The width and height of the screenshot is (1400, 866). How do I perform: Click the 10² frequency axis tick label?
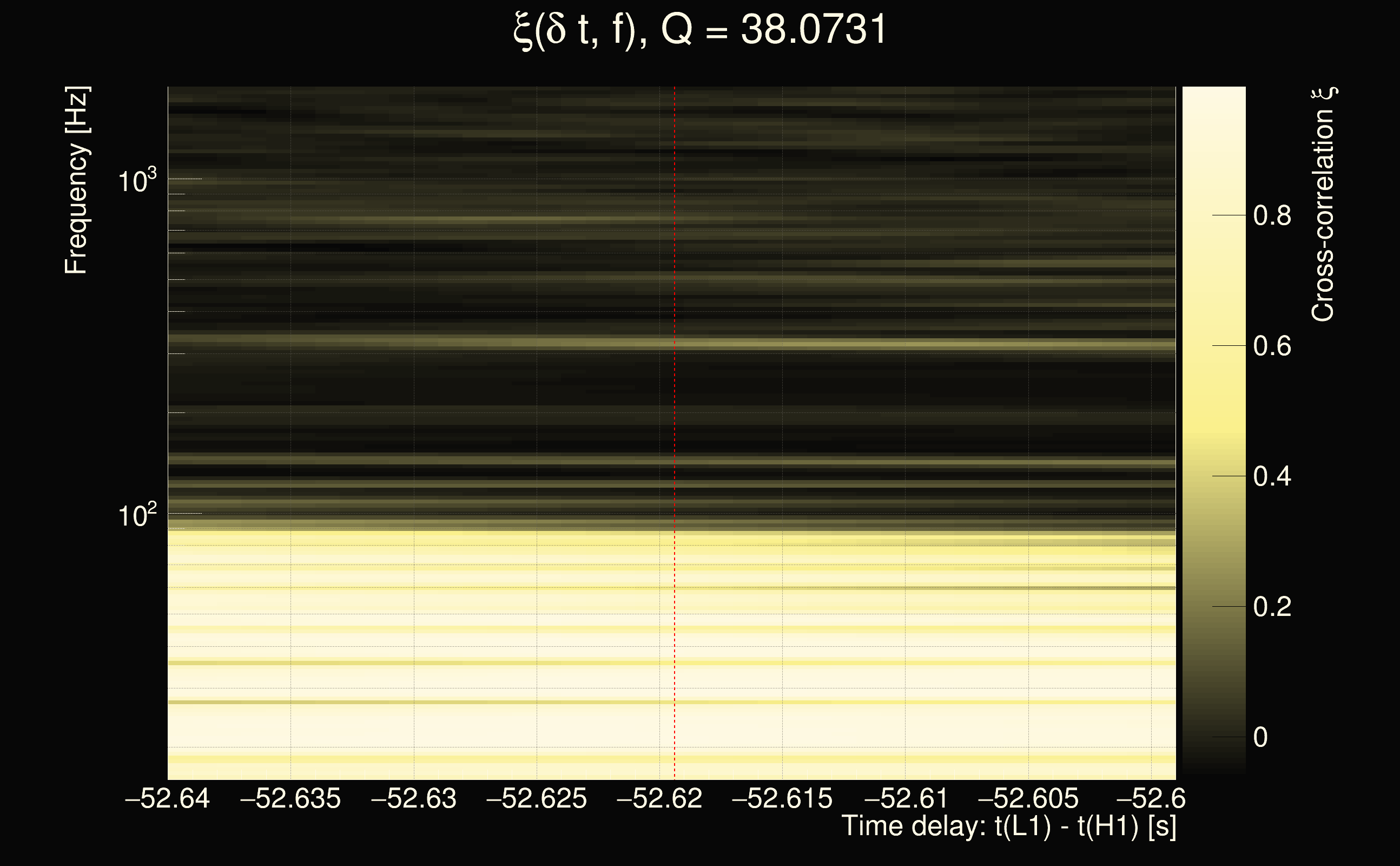137,515
